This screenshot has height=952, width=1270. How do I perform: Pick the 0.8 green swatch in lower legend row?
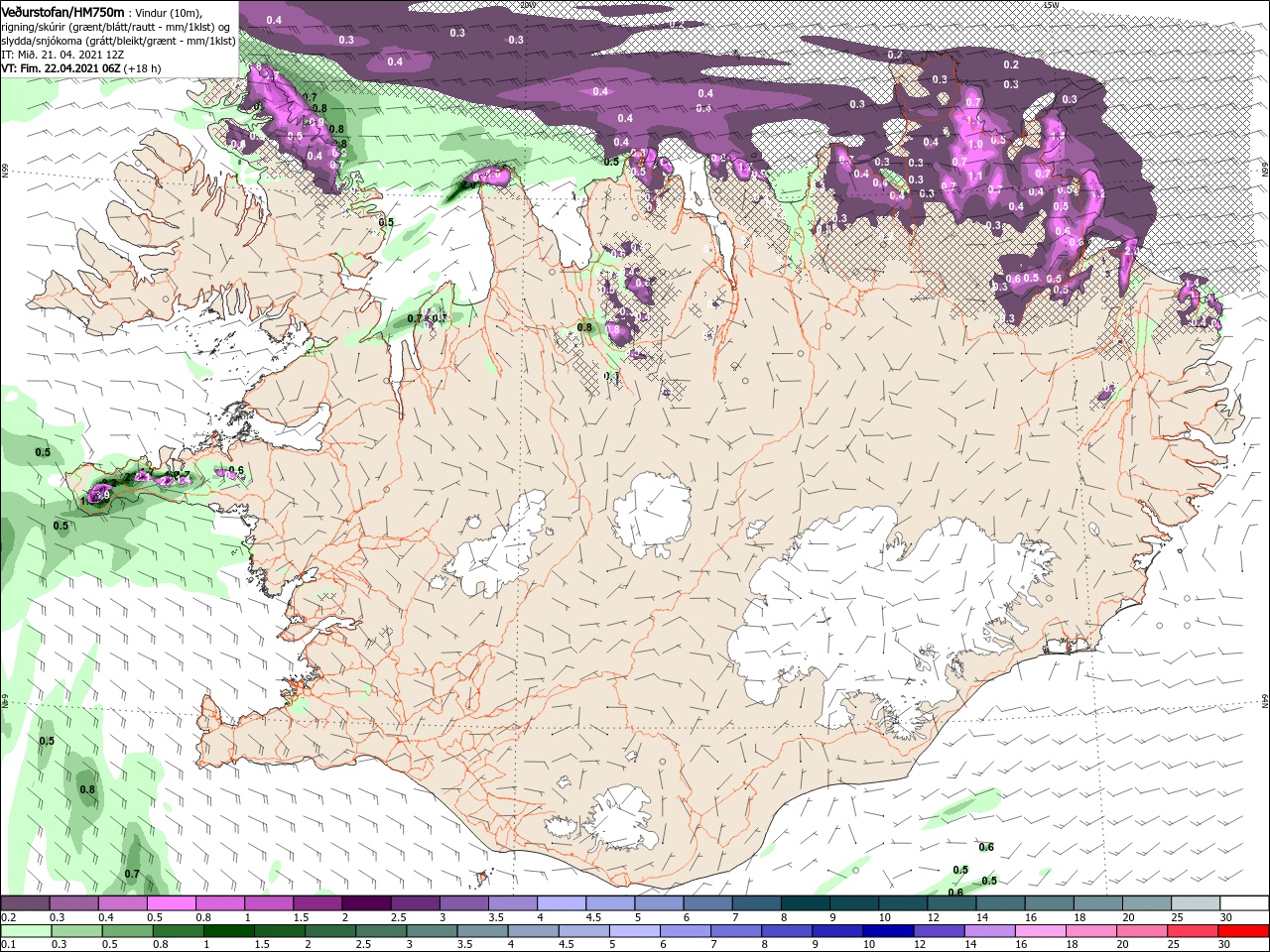(x=178, y=931)
